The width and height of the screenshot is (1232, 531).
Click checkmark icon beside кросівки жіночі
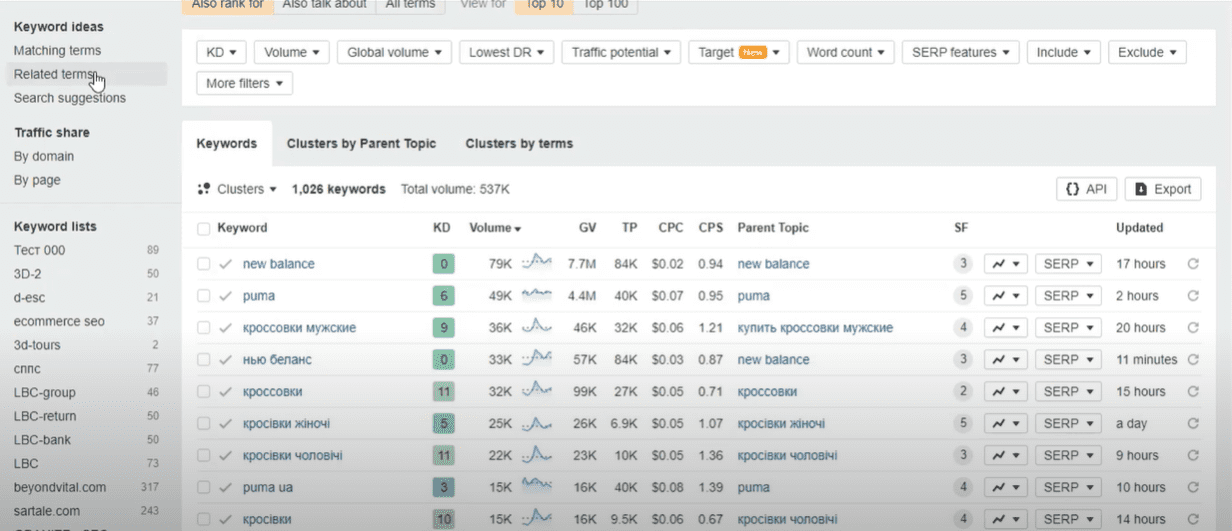click(x=226, y=424)
